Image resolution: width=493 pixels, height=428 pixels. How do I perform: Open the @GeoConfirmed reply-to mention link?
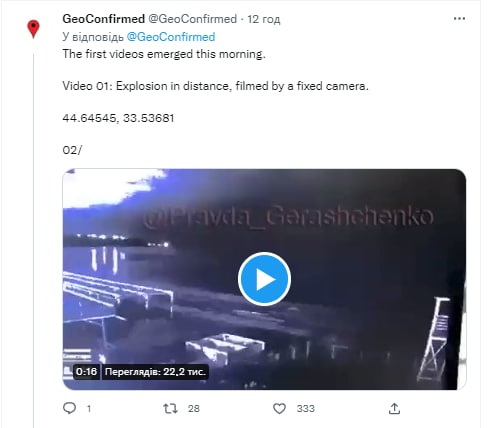171,37
